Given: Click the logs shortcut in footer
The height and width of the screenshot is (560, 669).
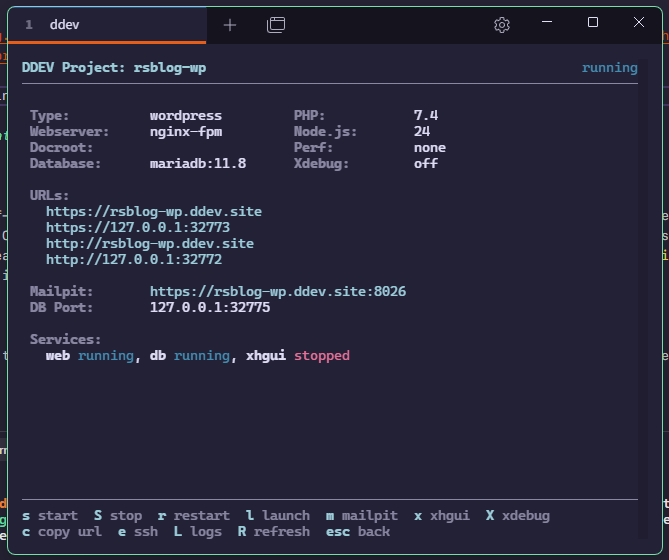Looking at the screenshot, I should click(x=198, y=532).
